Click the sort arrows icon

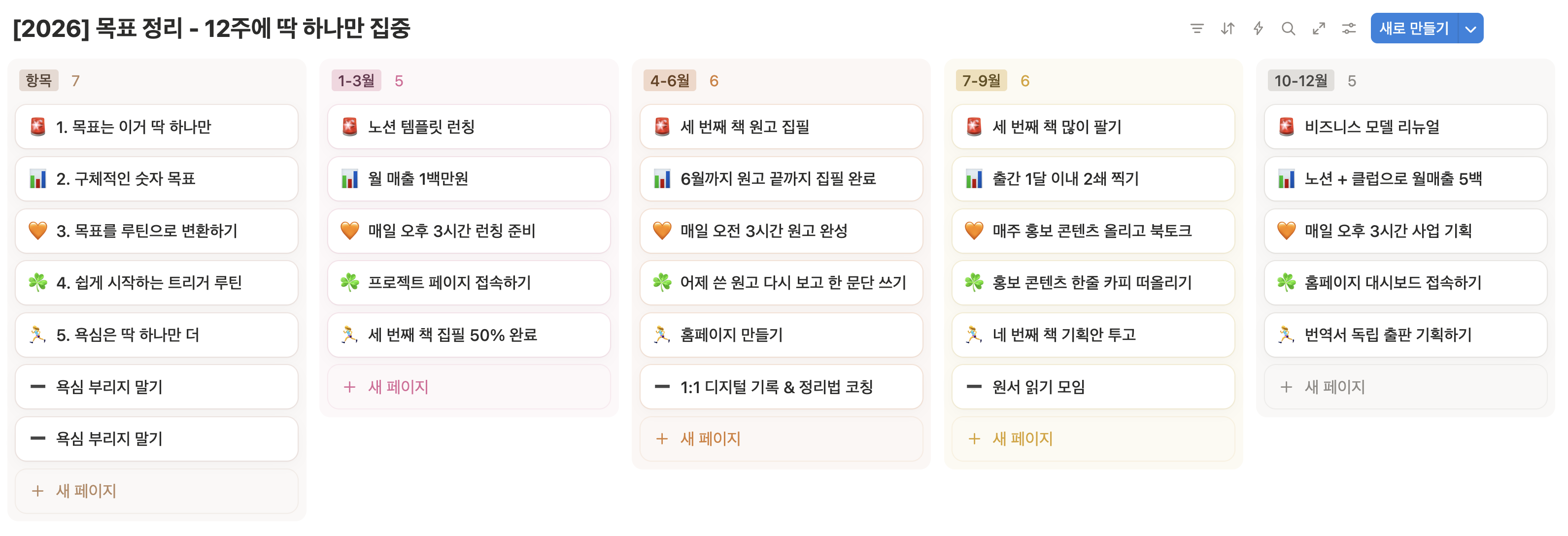click(x=1227, y=29)
